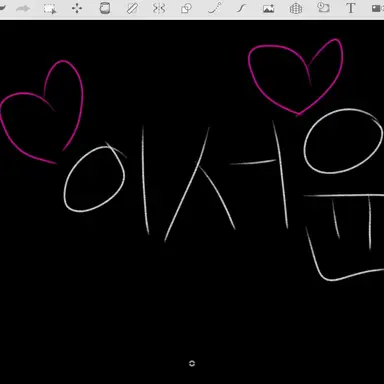384x384 pixels.
Task: Click the grayed Redo arrow
Action: 23,9
